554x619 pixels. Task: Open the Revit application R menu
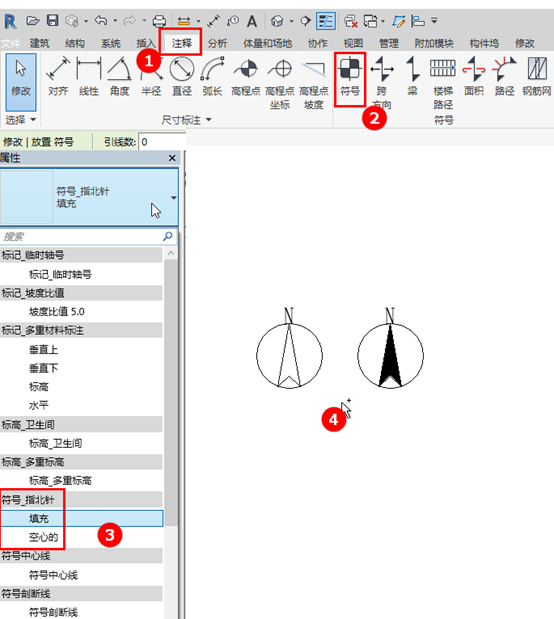point(10,21)
